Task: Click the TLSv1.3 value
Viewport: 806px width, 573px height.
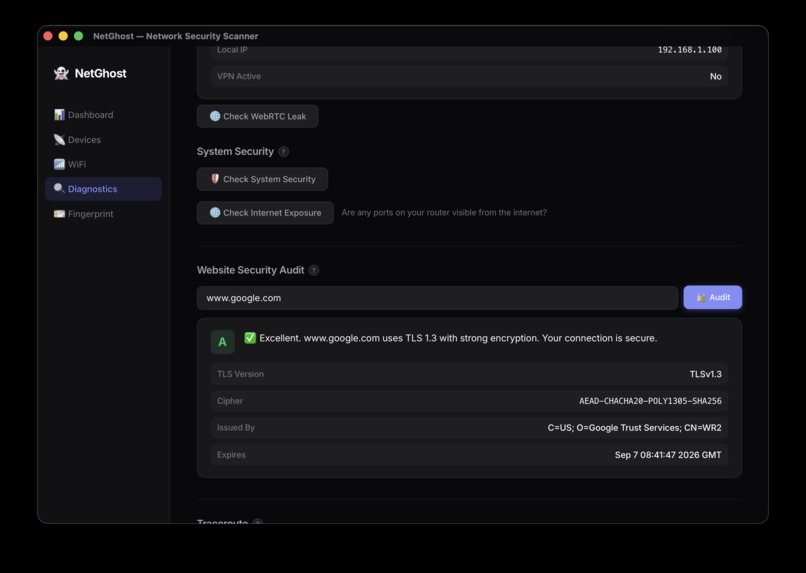Action: click(705, 374)
